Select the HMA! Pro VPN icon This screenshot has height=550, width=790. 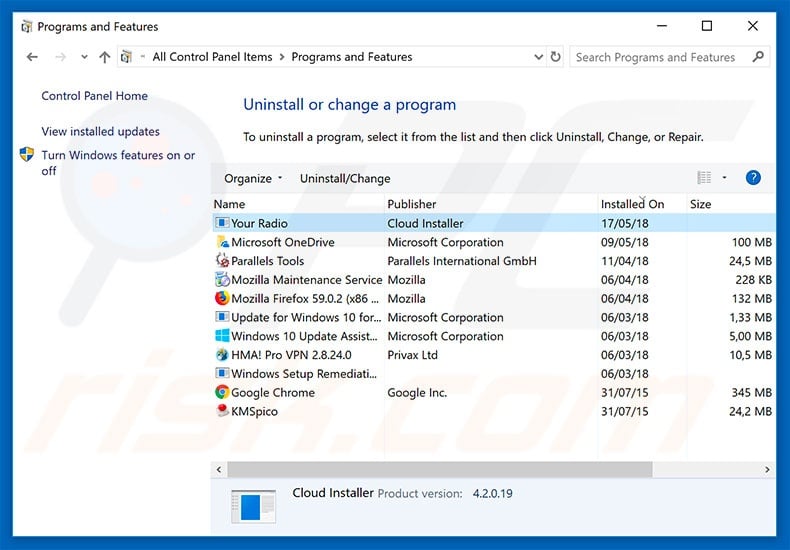[222, 355]
